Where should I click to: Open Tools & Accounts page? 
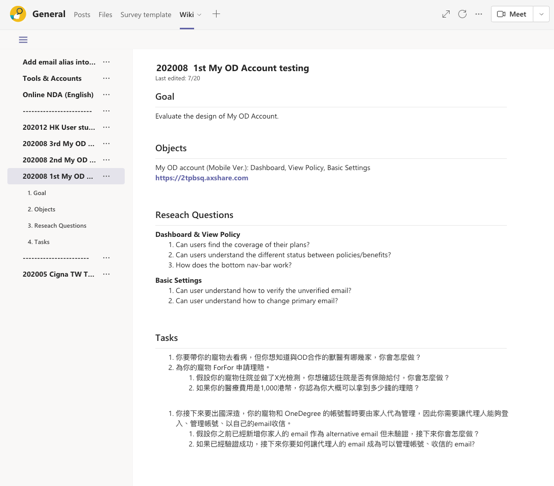point(52,78)
